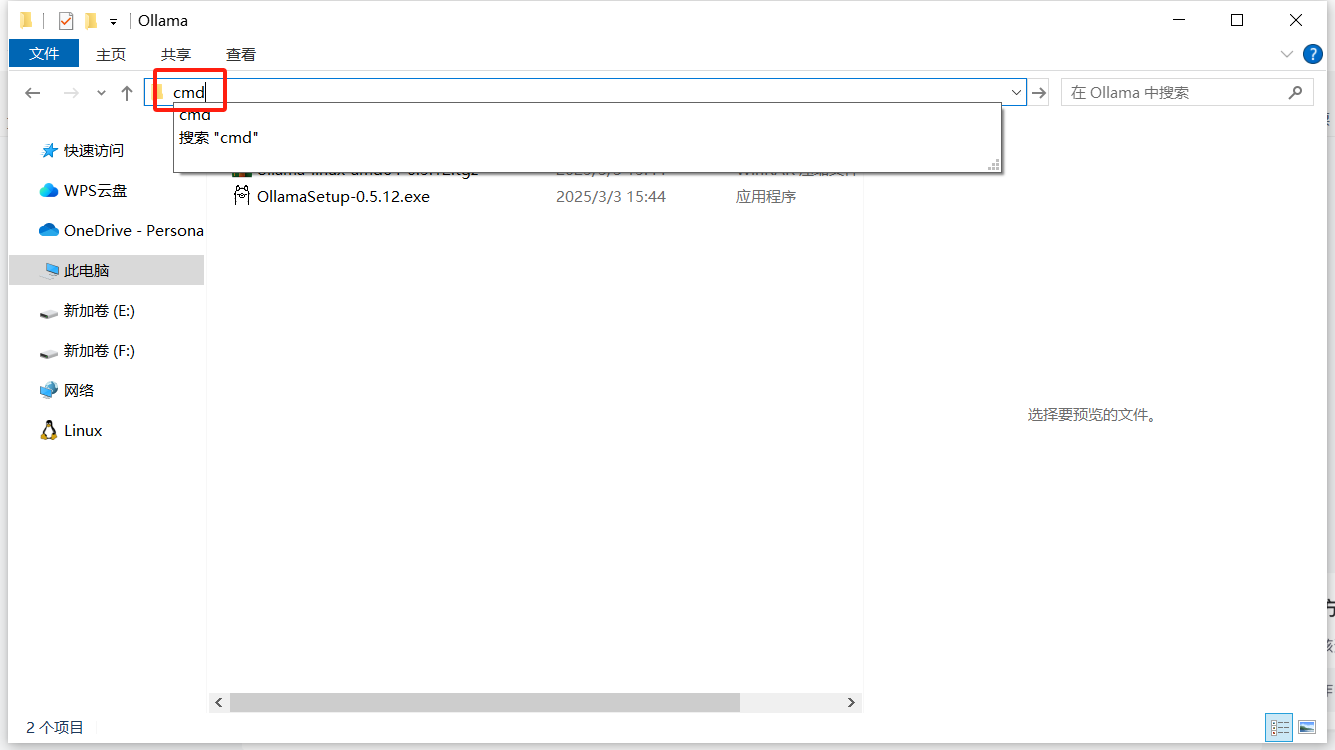Click the 快速访问 star icon
This screenshot has width=1335, height=750.
49,151
